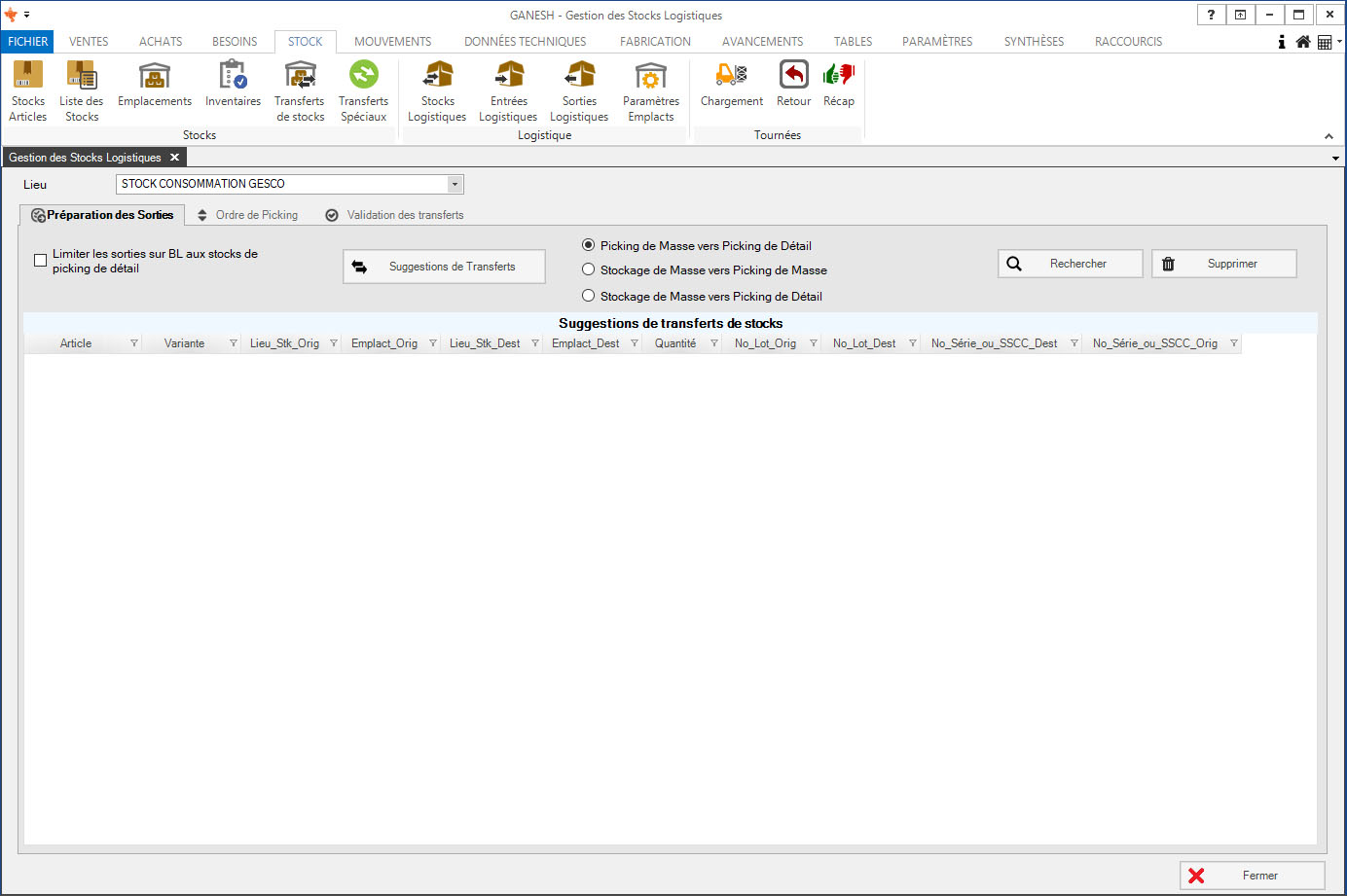The width and height of the screenshot is (1347, 896).
Task: Open the Article column filter
Action: pos(134,343)
